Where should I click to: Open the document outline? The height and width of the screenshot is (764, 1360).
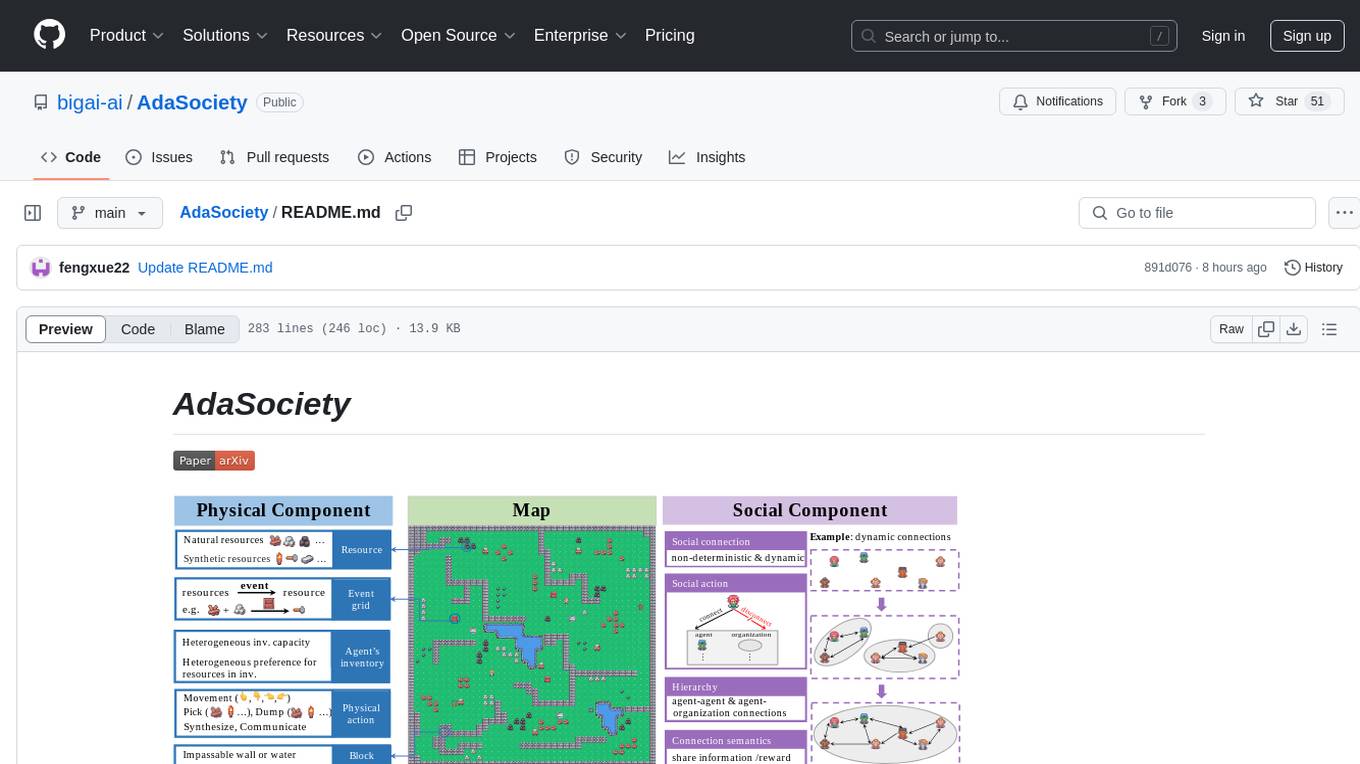tap(1329, 329)
